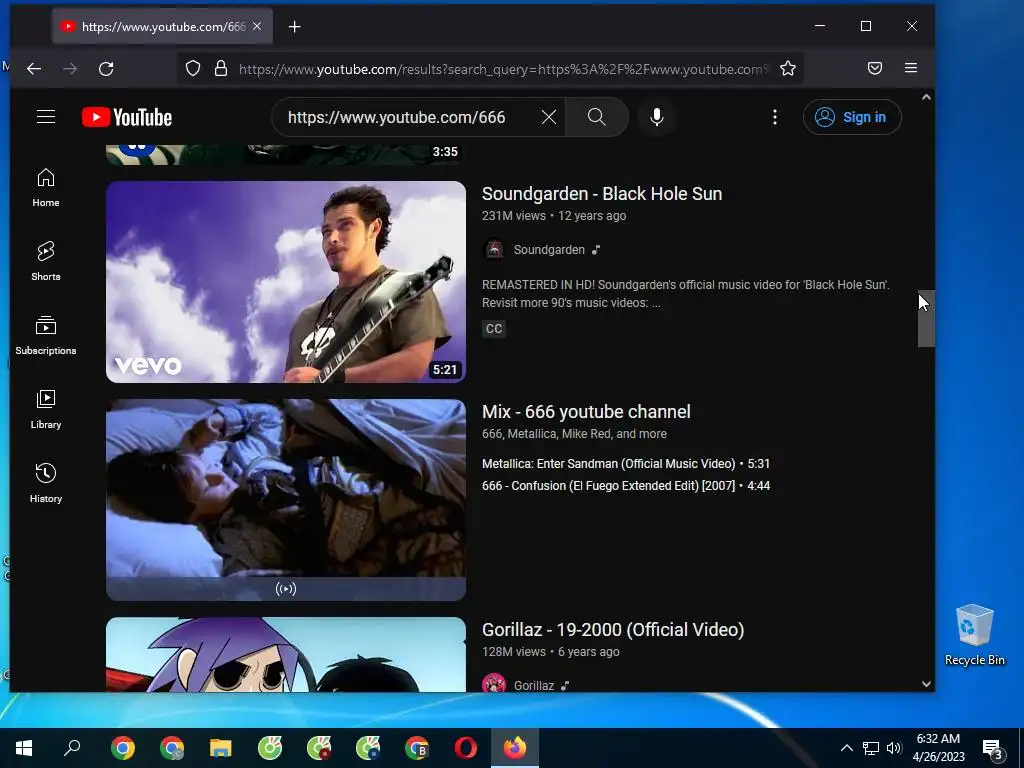
Task: Open the Windows Start menu
Action: coord(24,748)
